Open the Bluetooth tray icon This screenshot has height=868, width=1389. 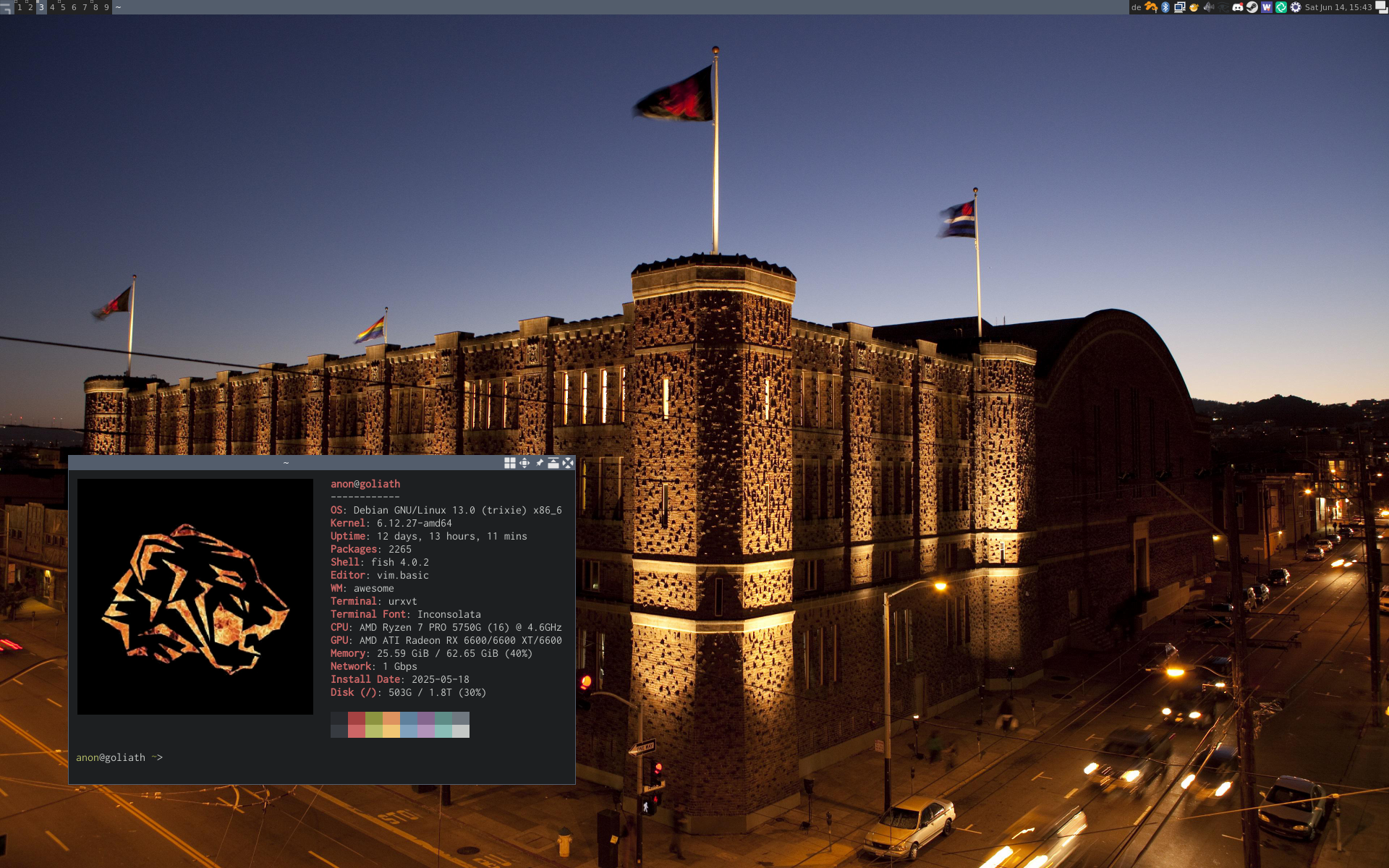[1165, 7]
